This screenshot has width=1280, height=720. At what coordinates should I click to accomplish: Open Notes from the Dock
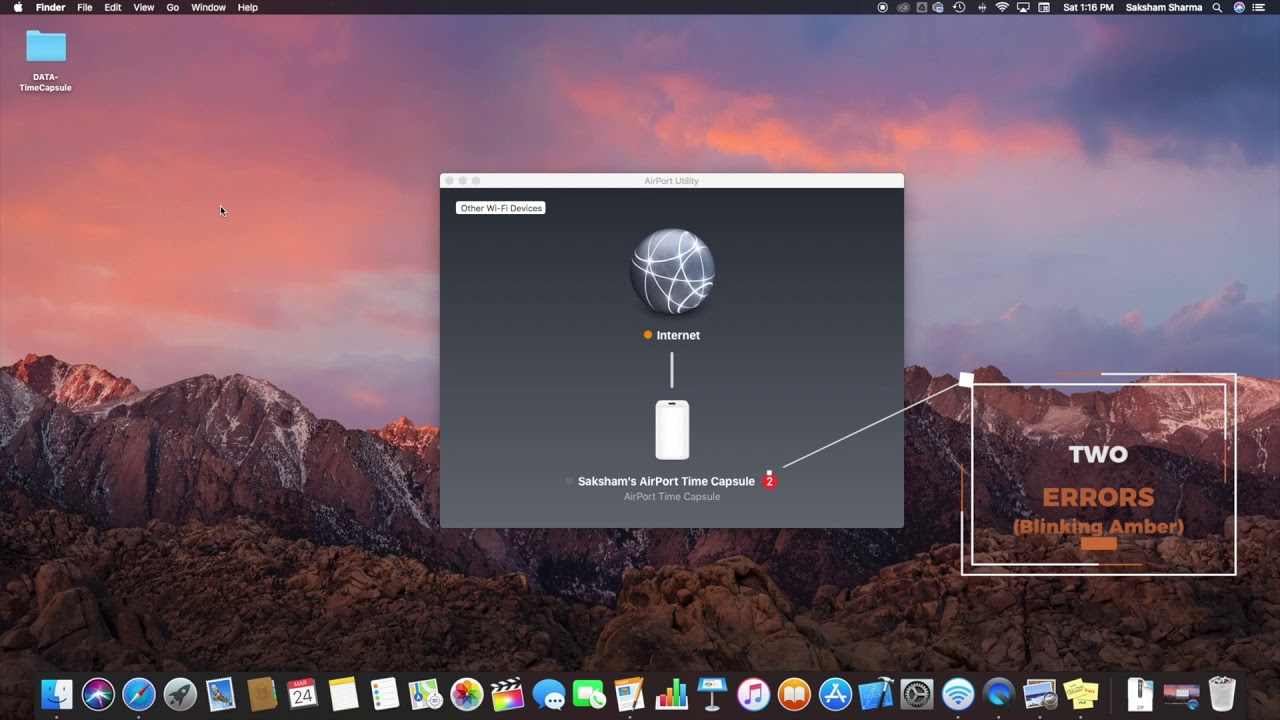coord(344,694)
